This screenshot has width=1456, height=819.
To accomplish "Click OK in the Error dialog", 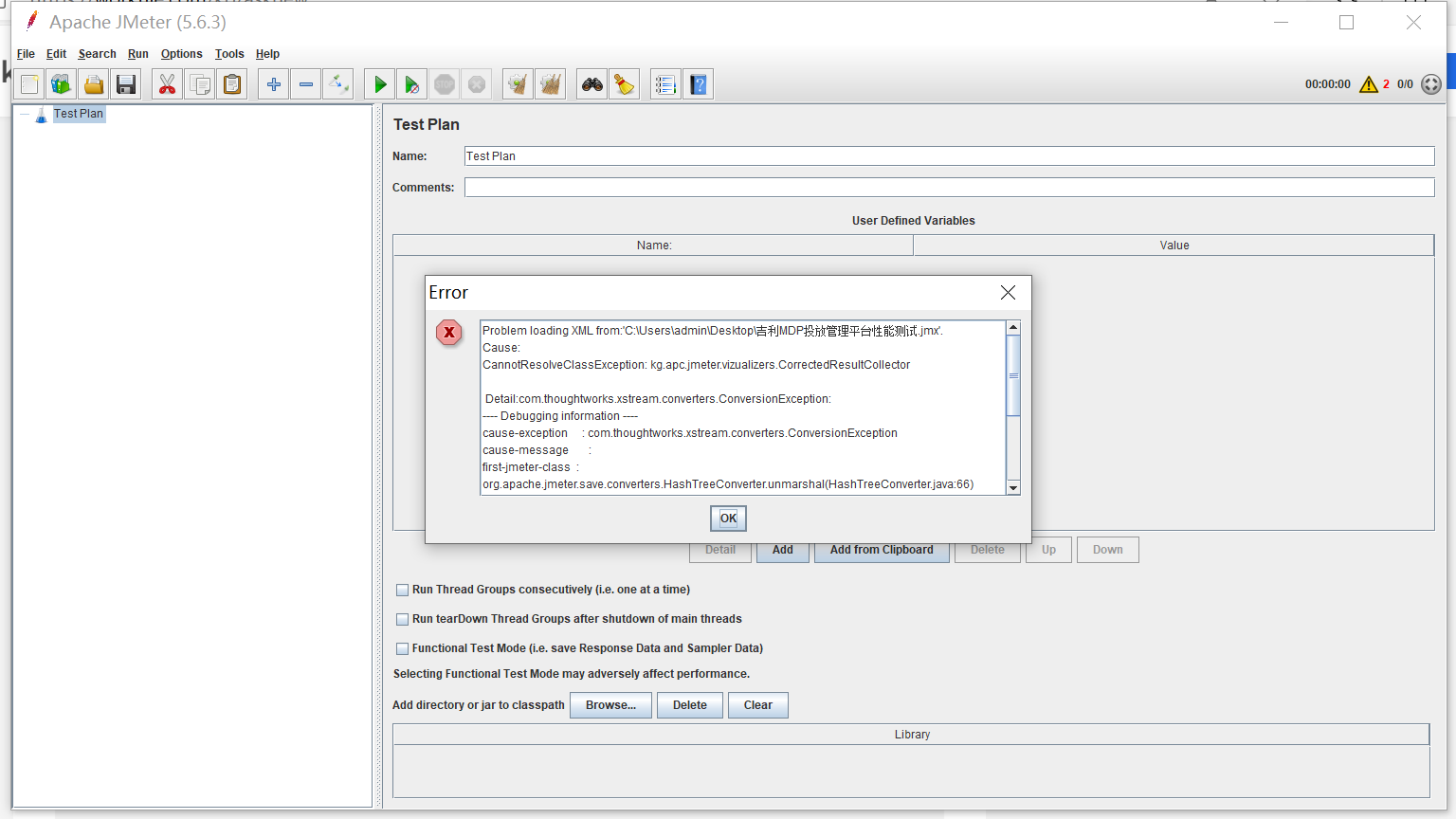I will (x=728, y=519).
